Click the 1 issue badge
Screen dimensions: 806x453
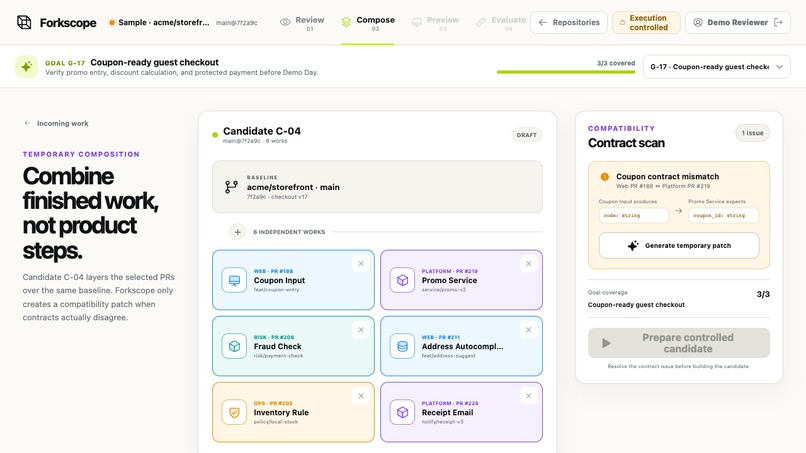[752, 133]
